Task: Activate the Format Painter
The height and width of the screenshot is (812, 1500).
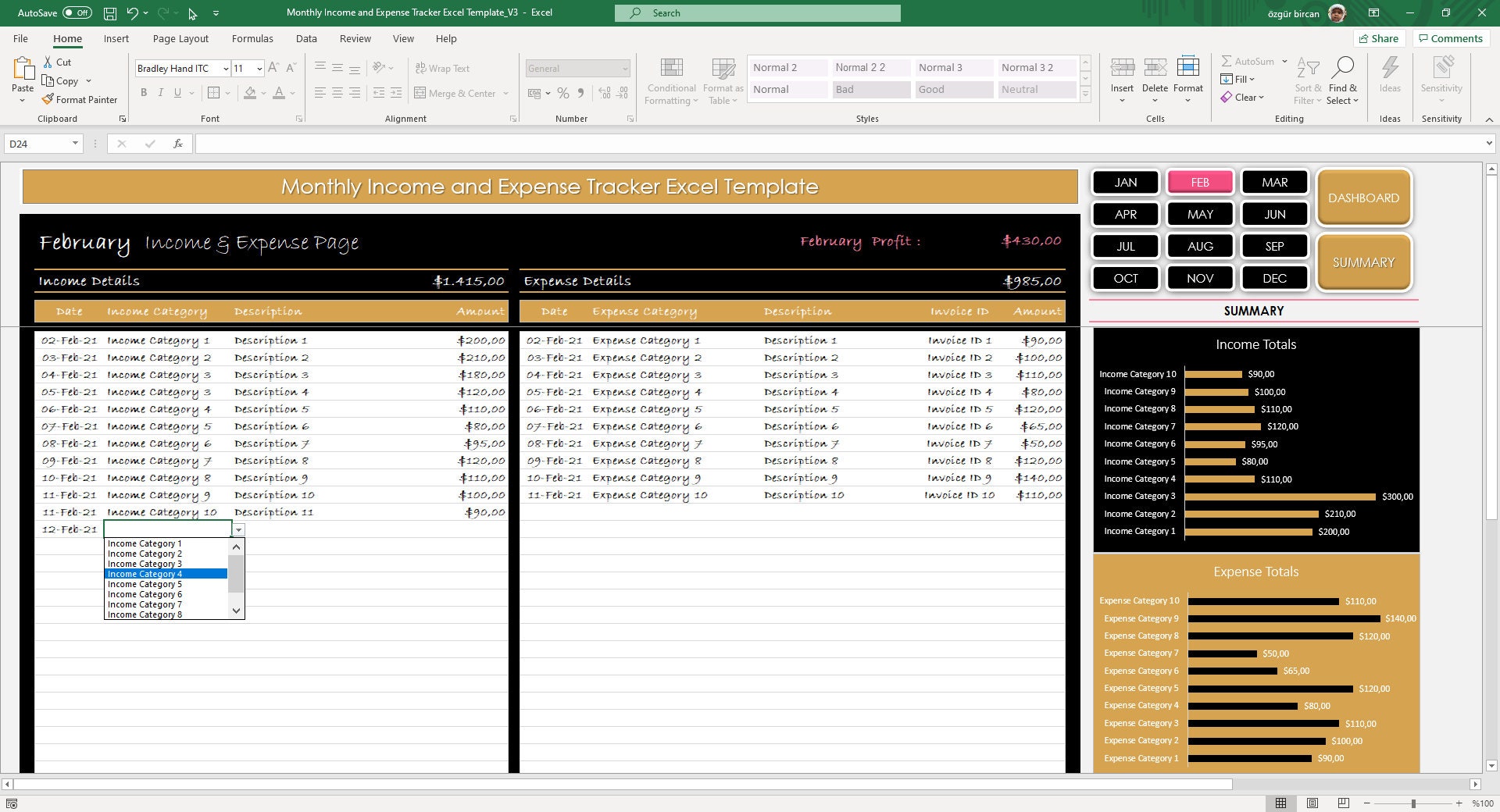Action: pyautogui.click(x=80, y=99)
